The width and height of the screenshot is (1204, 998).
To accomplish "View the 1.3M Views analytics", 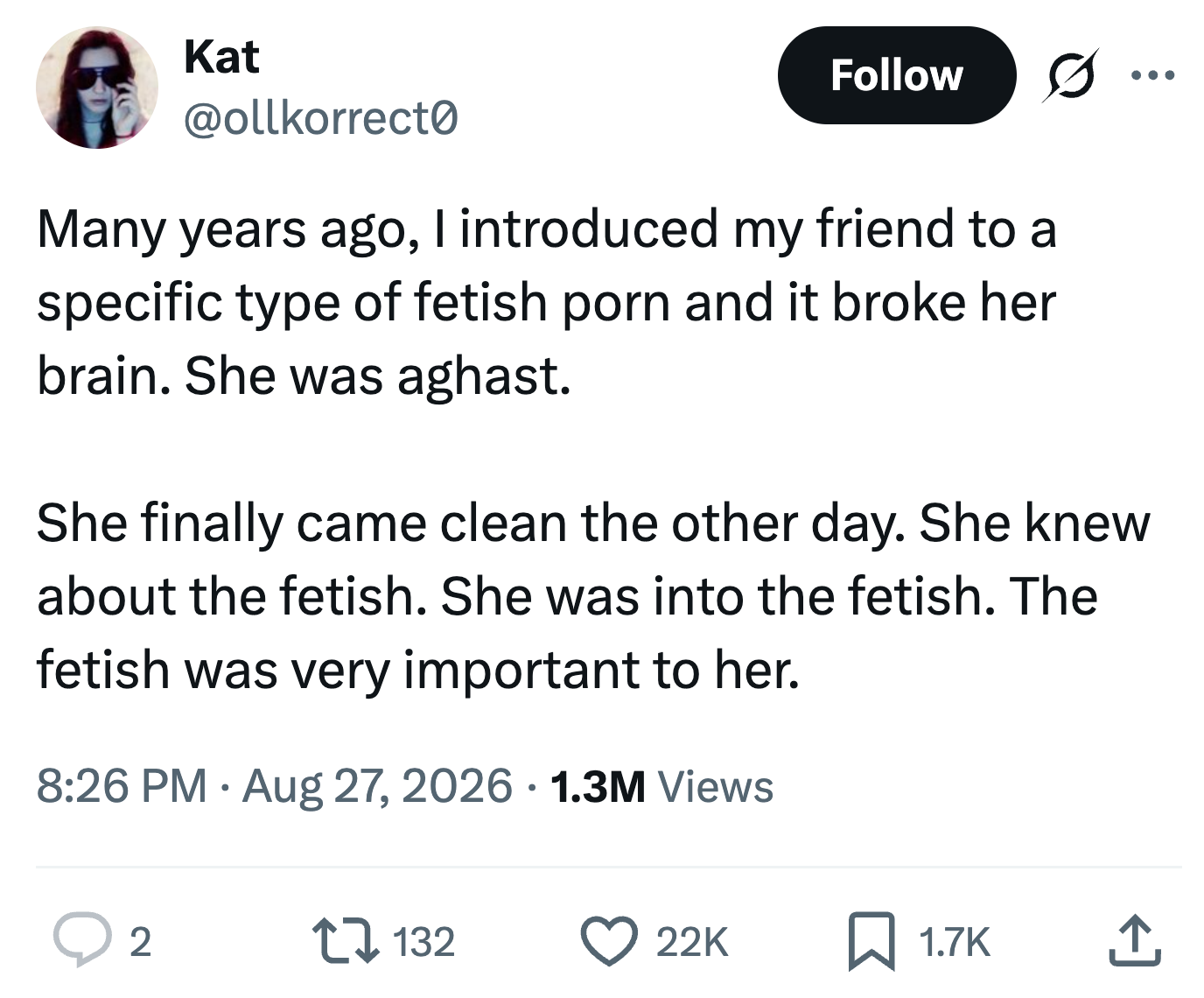I will click(x=662, y=785).
